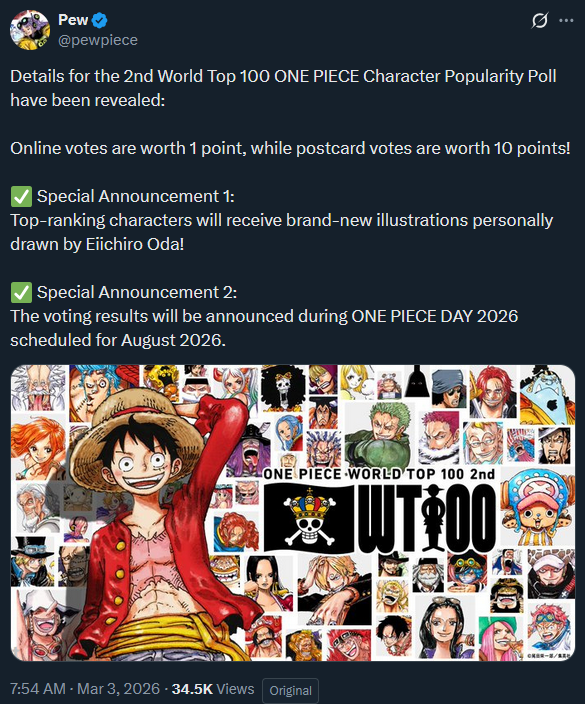Open the three-dot more options menu
This screenshot has width=585, height=704.
point(566,21)
